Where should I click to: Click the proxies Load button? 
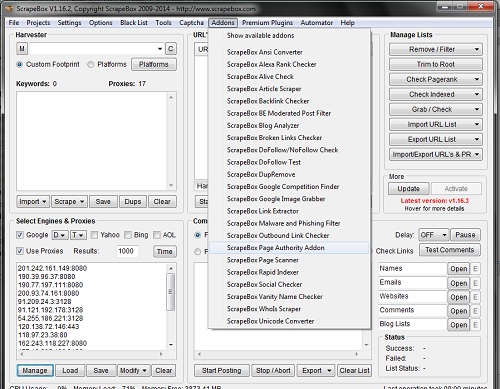(x=70, y=371)
